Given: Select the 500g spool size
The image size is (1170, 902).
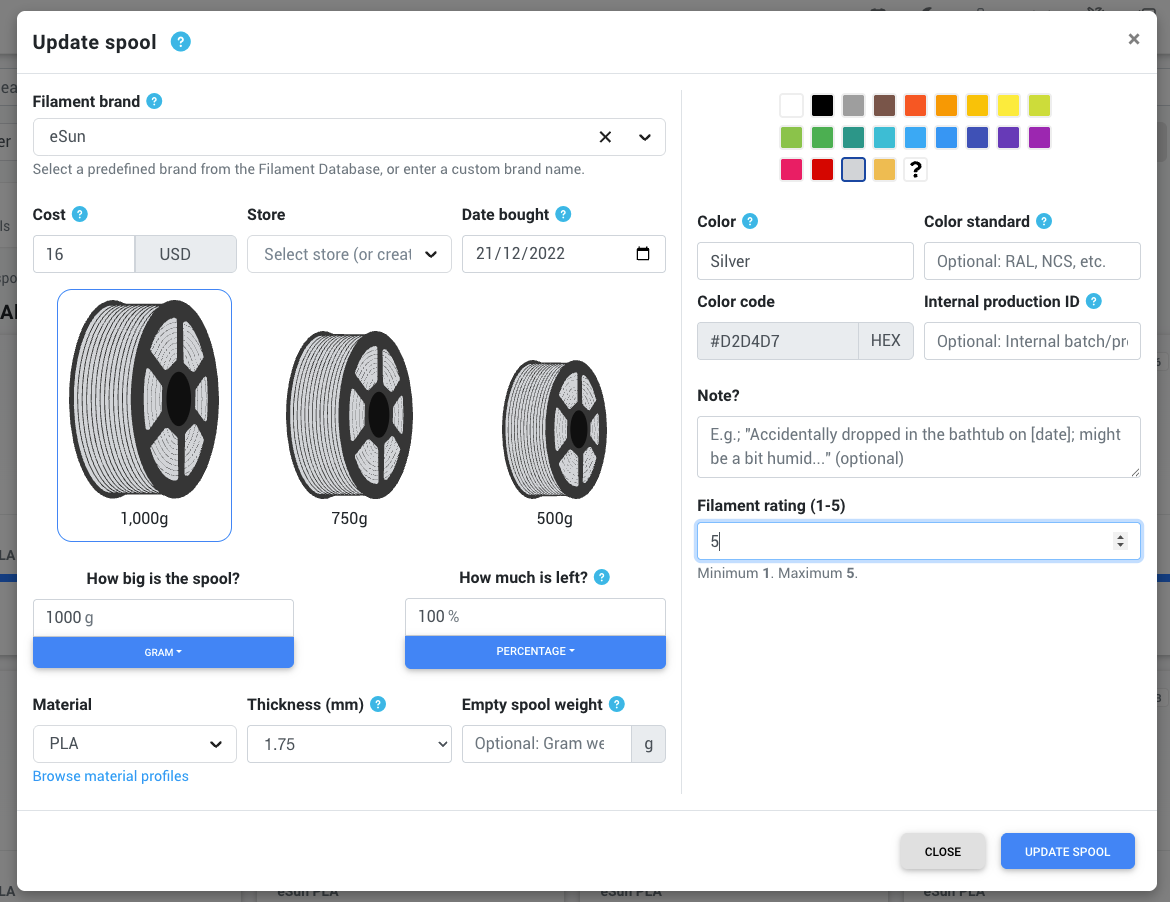Looking at the screenshot, I should tap(554, 442).
